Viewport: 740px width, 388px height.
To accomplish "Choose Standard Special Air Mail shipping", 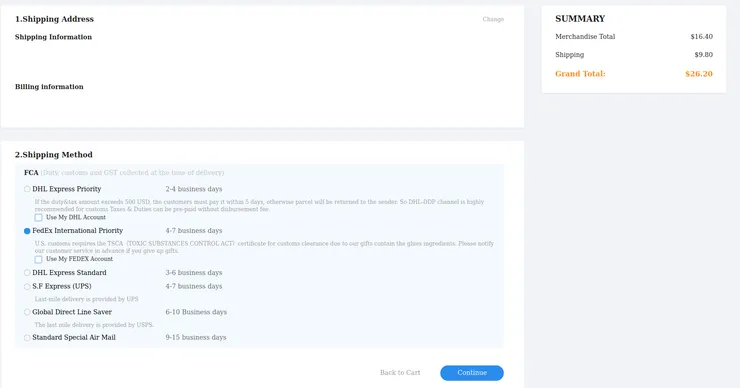I will [x=27, y=337].
